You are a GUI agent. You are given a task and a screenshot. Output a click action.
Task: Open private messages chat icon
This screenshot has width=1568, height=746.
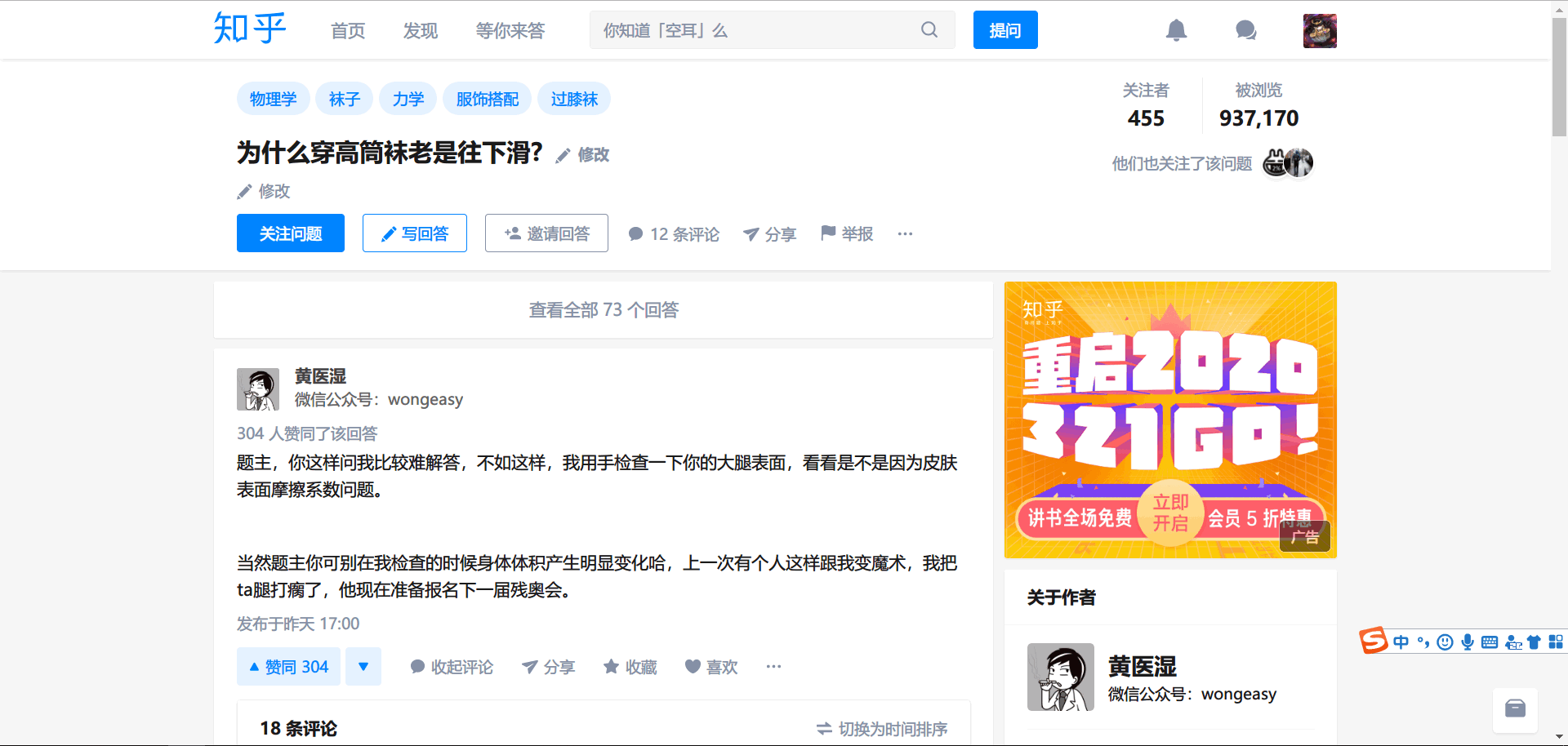[x=1245, y=31]
